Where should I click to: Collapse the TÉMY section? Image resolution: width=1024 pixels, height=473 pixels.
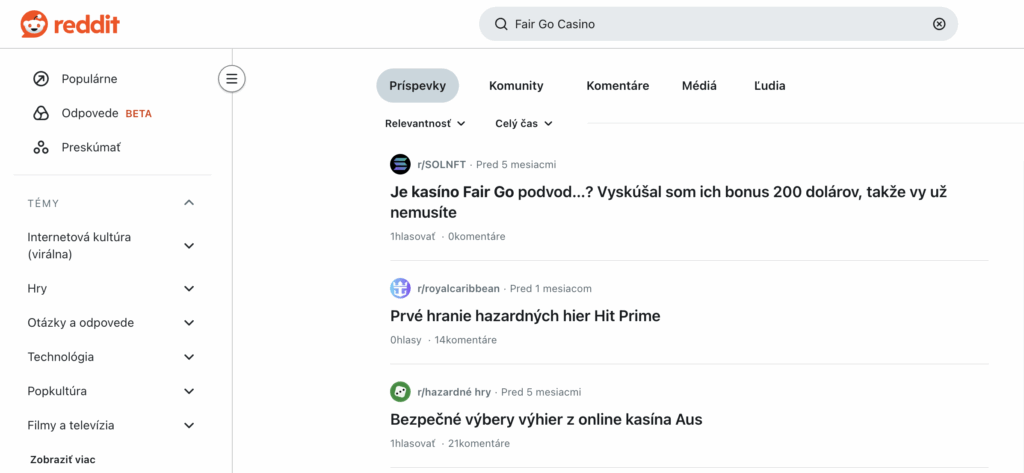[x=189, y=203]
